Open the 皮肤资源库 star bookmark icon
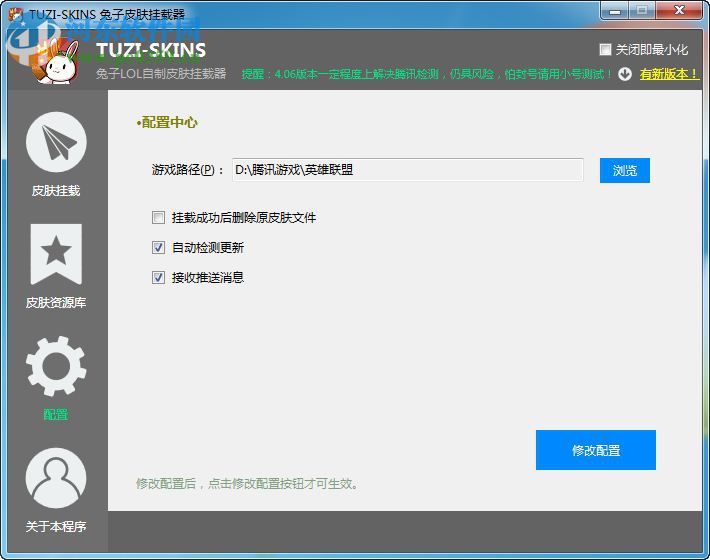 point(56,254)
